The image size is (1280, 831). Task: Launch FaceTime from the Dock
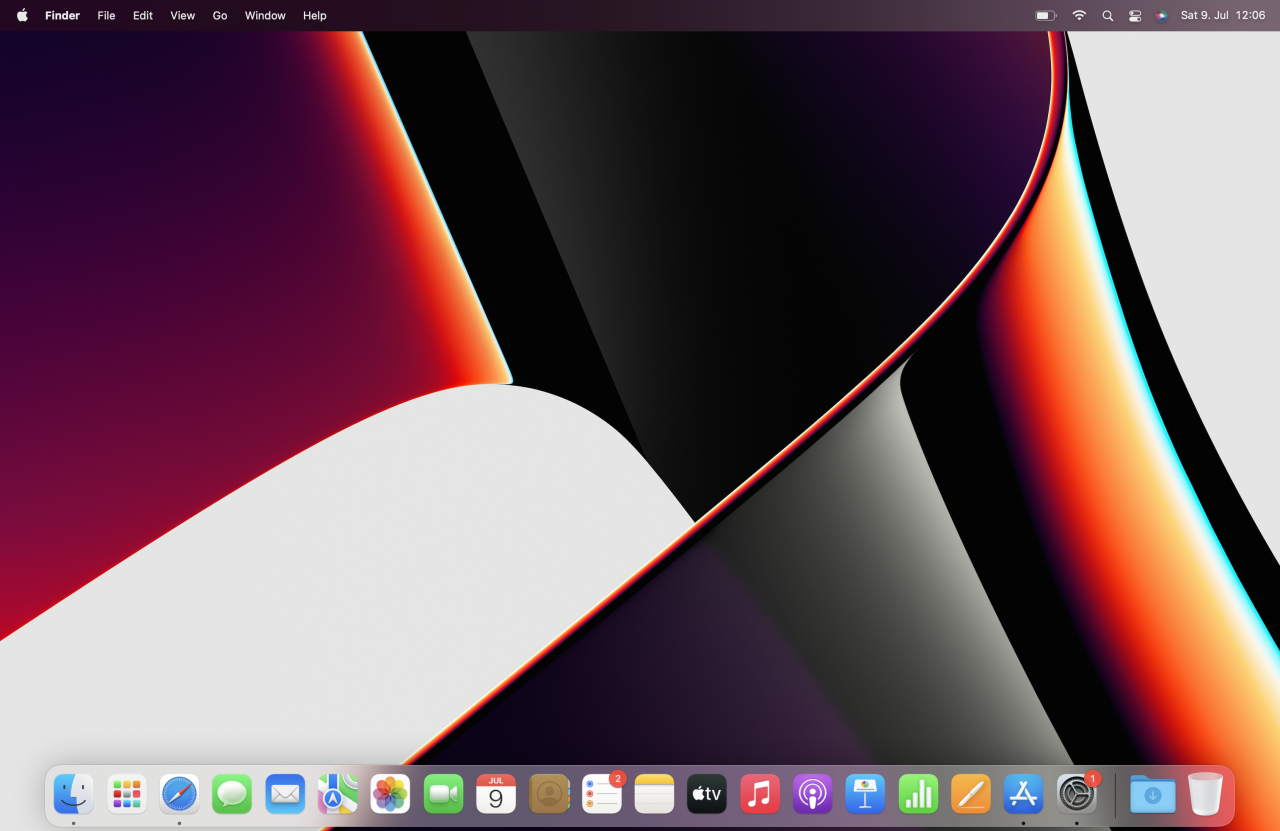[443, 794]
